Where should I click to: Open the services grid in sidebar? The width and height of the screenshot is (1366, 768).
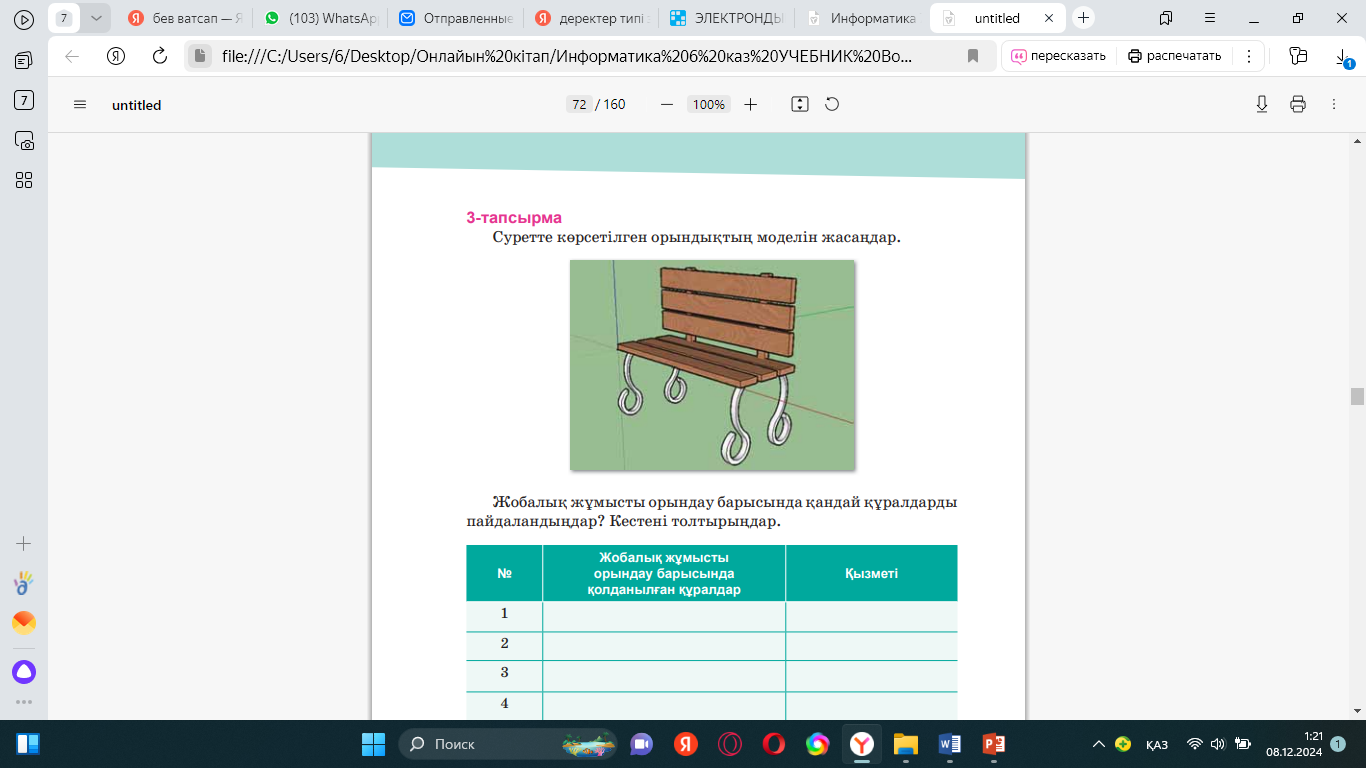click(x=24, y=180)
